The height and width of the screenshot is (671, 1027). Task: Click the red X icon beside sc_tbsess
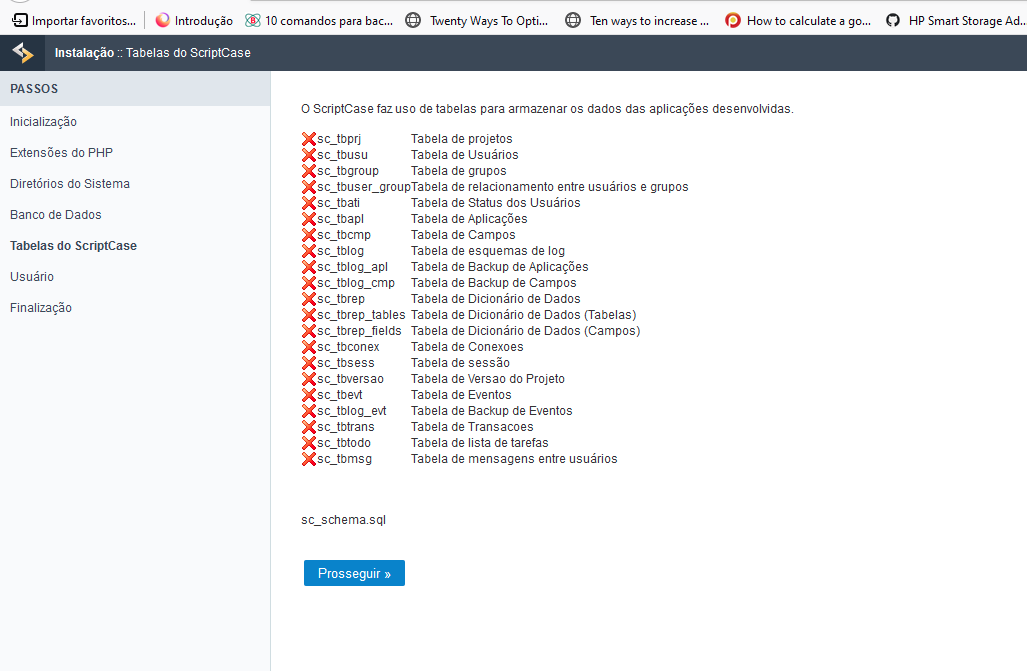point(308,363)
